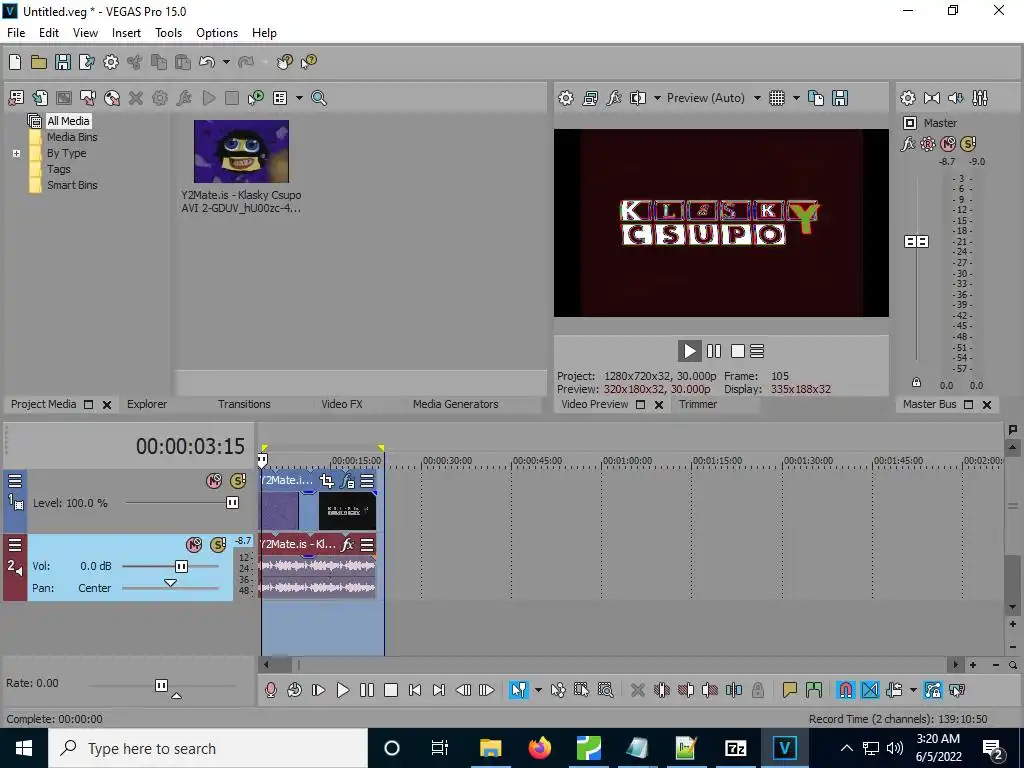This screenshot has width=1024, height=768.
Task: Click Preview on External Monitor icon
Action: click(x=590, y=98)
